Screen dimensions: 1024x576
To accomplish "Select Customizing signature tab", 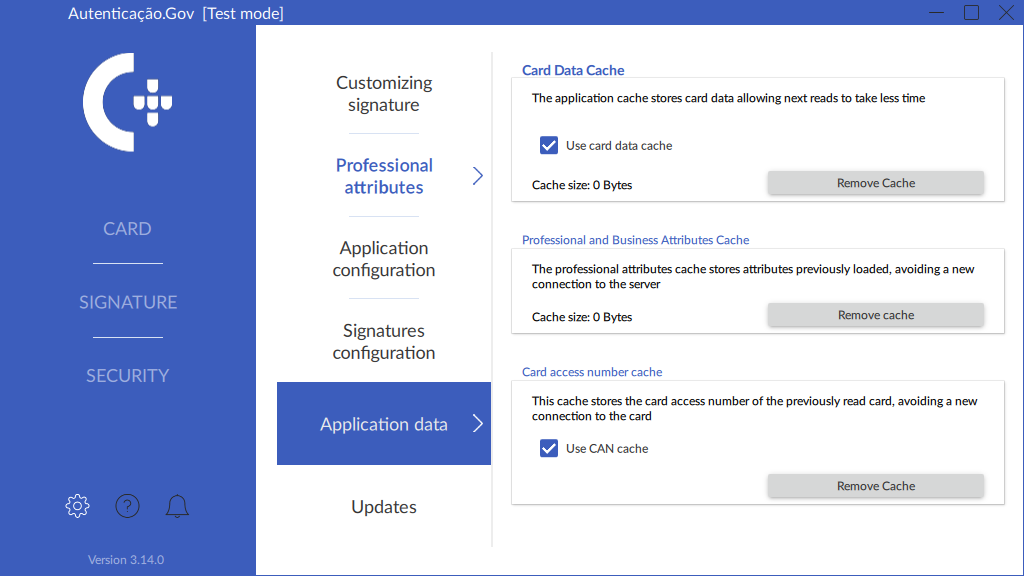I will click(x=384, y=94).
